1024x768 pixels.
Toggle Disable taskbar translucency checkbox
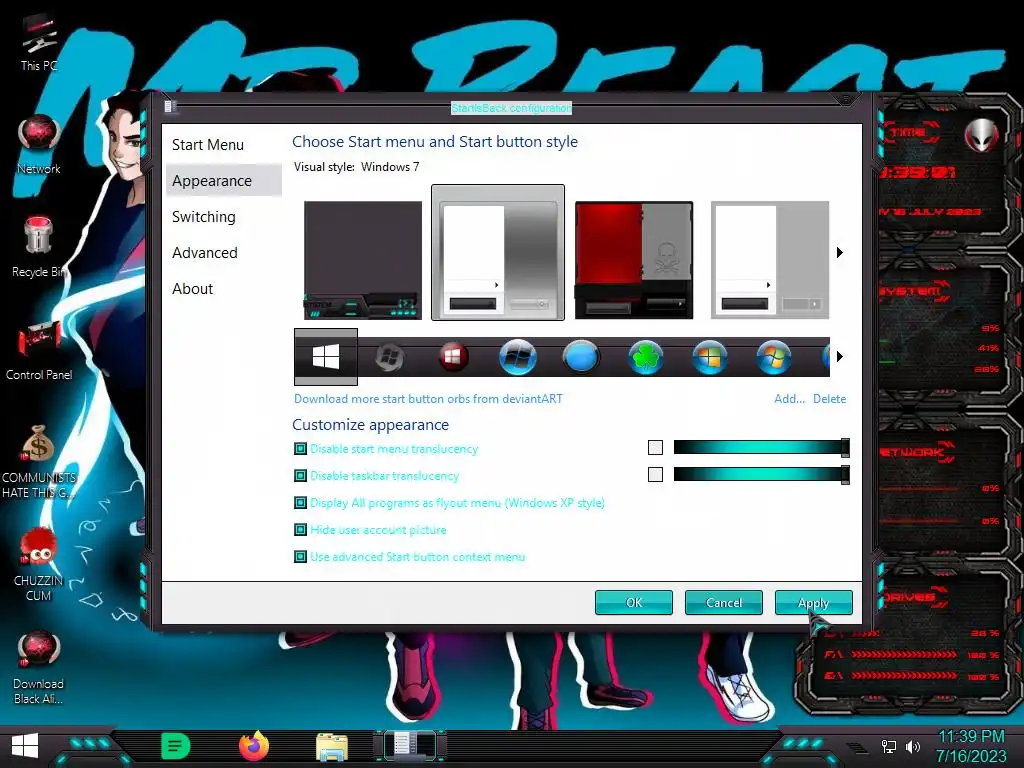click(300, 475)
